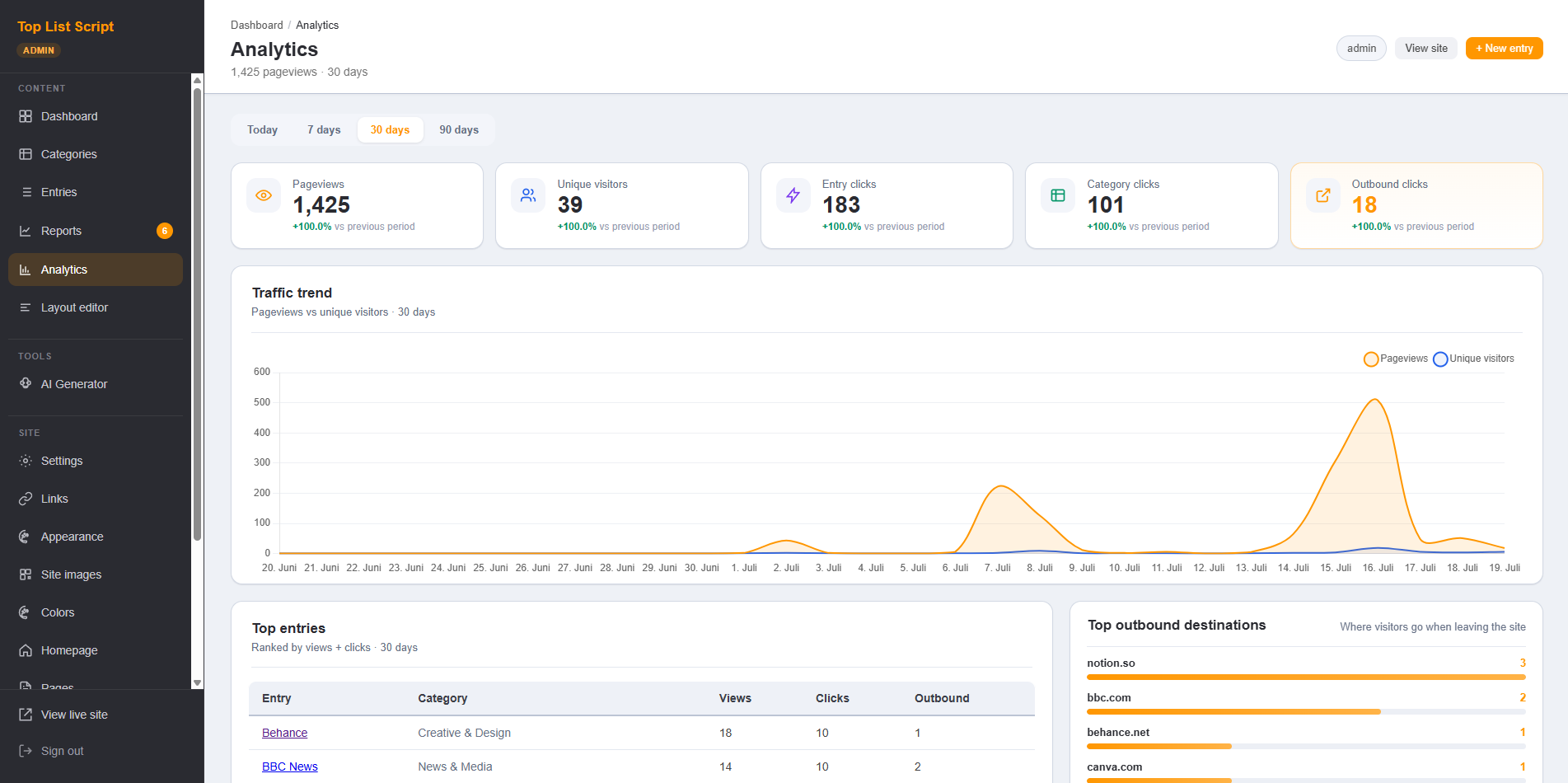Click the sidebar vertical scrollbar thumb
The height and width of the screenshot is (783, 1568).
197,313
